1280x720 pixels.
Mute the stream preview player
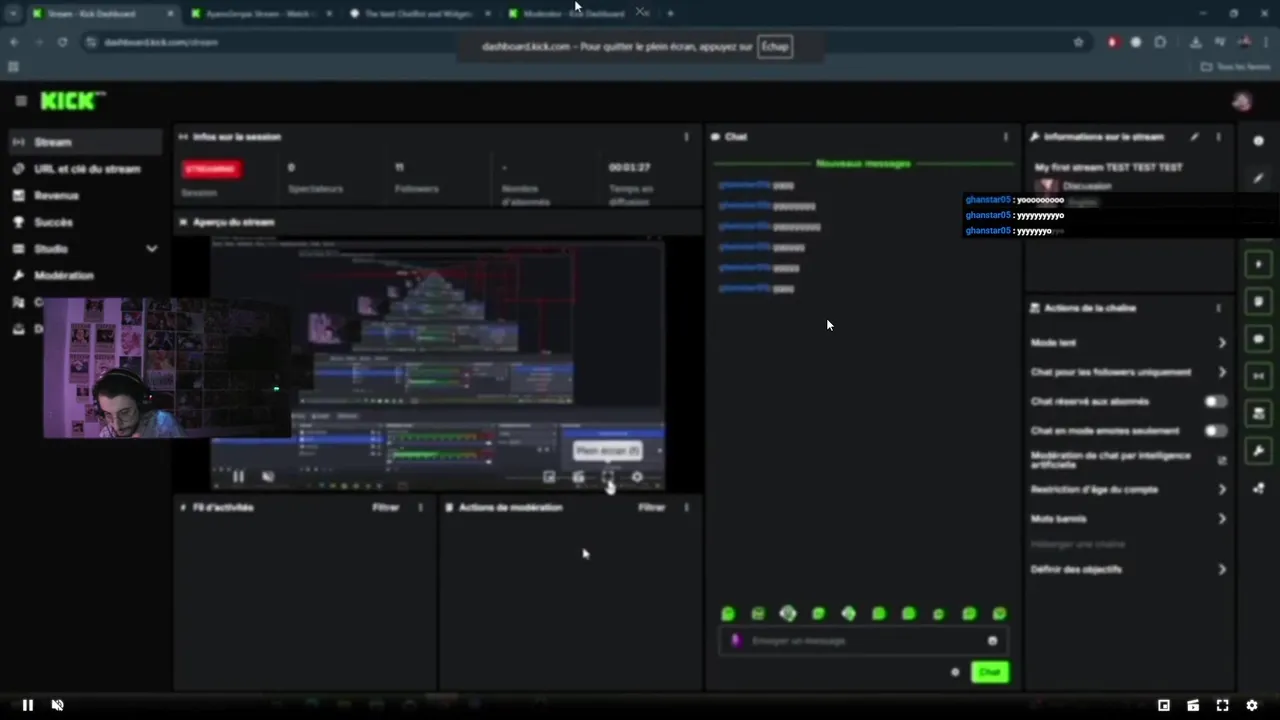tap(268, 477)
